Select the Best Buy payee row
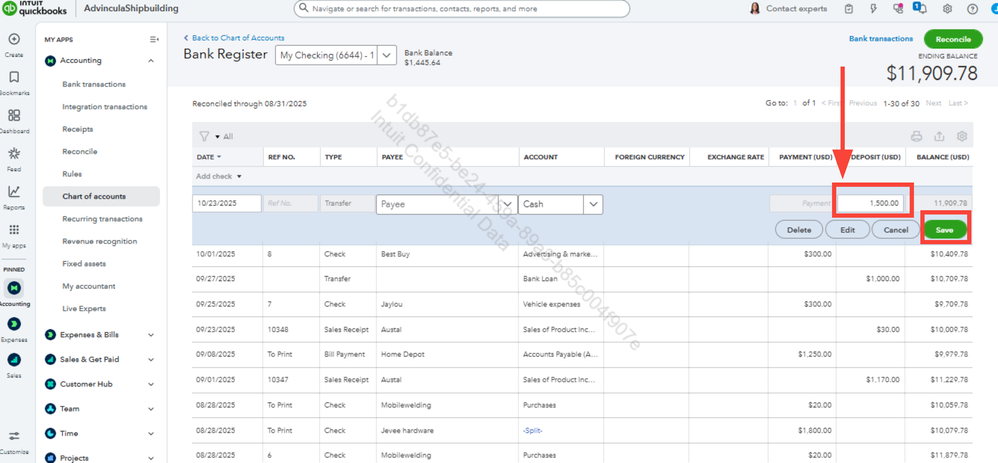The height and width of the screenshot is (463, 998). tap(582, 254)
